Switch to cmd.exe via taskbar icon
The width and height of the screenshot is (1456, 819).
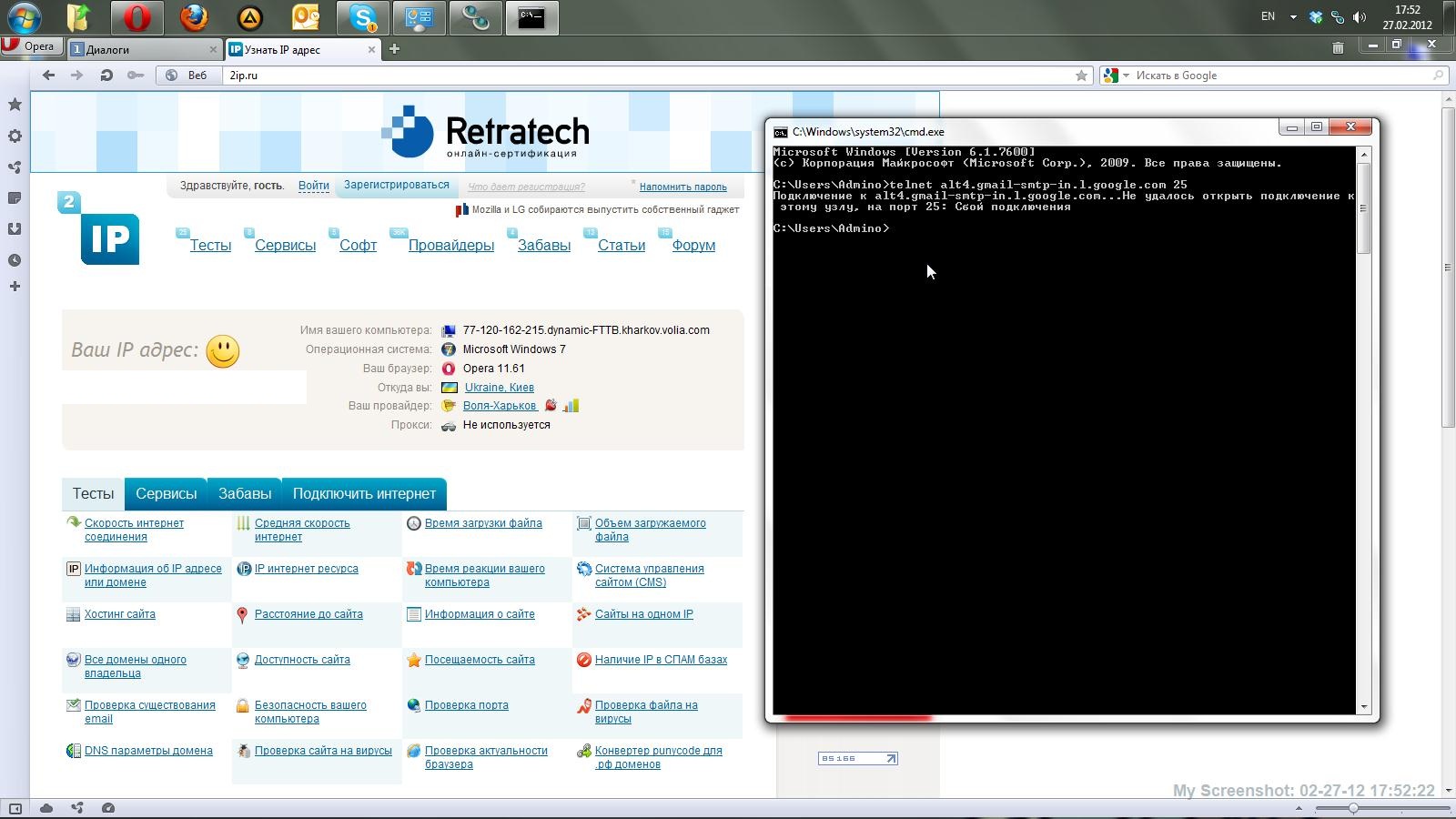point(532,17)
